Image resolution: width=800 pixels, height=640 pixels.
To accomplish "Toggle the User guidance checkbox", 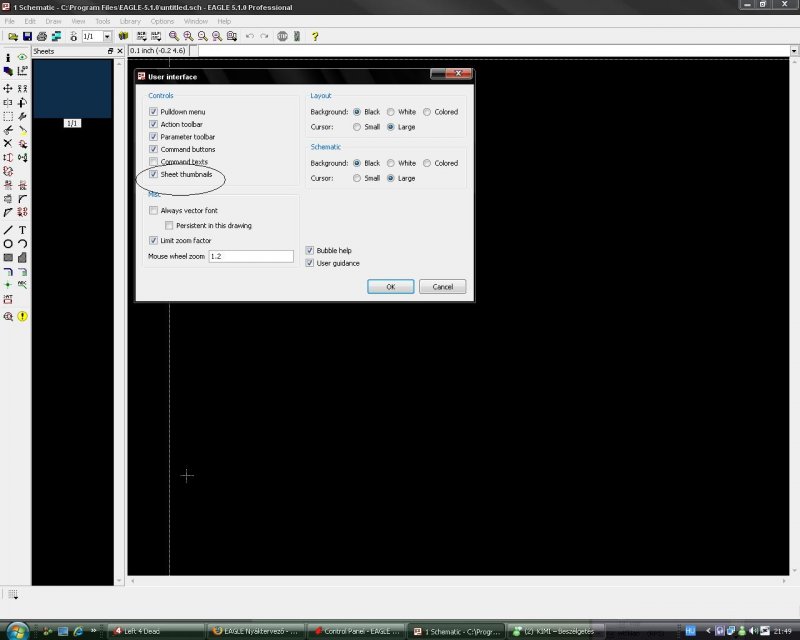I will click(x=310, y=263).
